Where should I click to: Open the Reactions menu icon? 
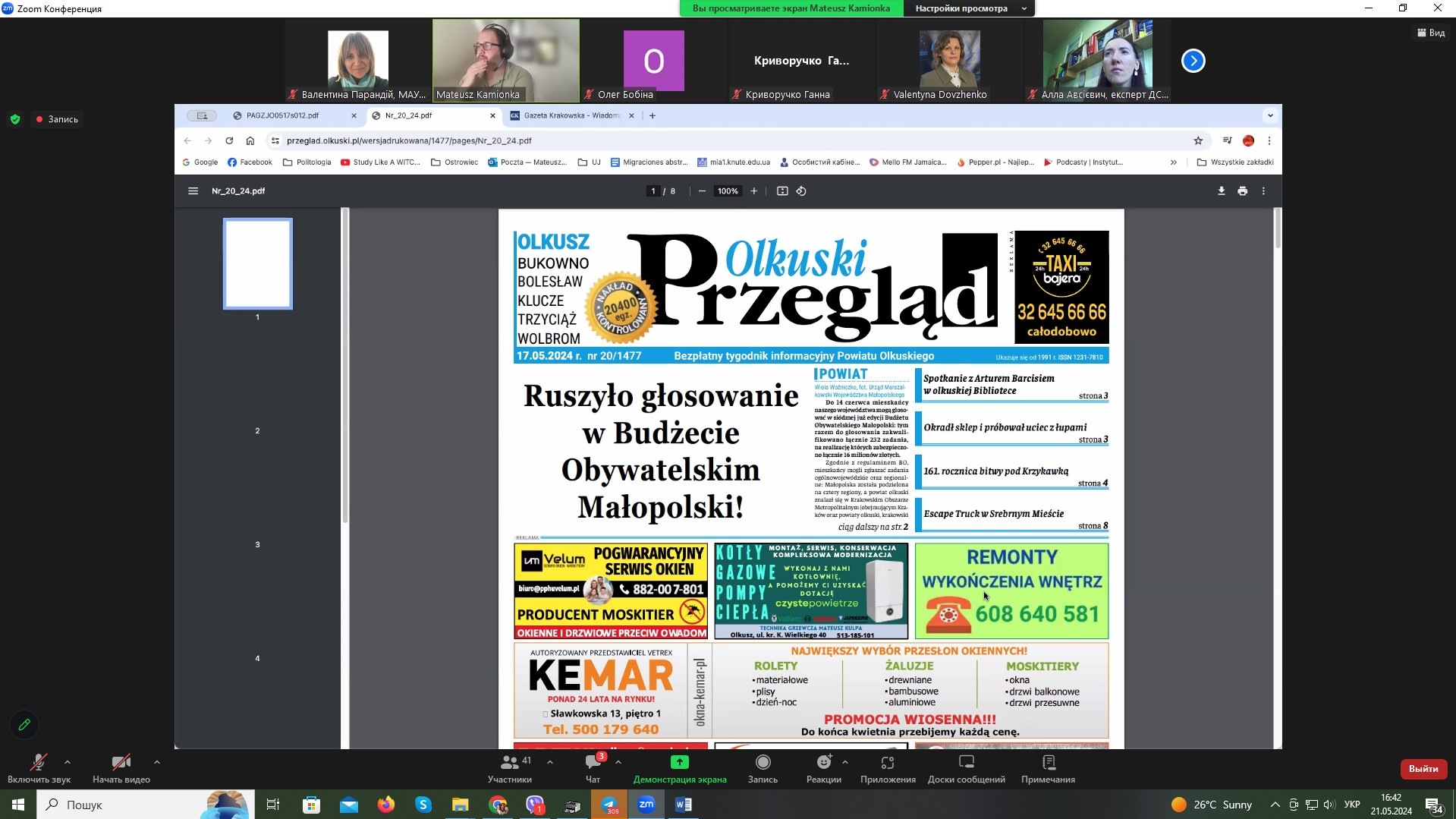tap(823, 762)
